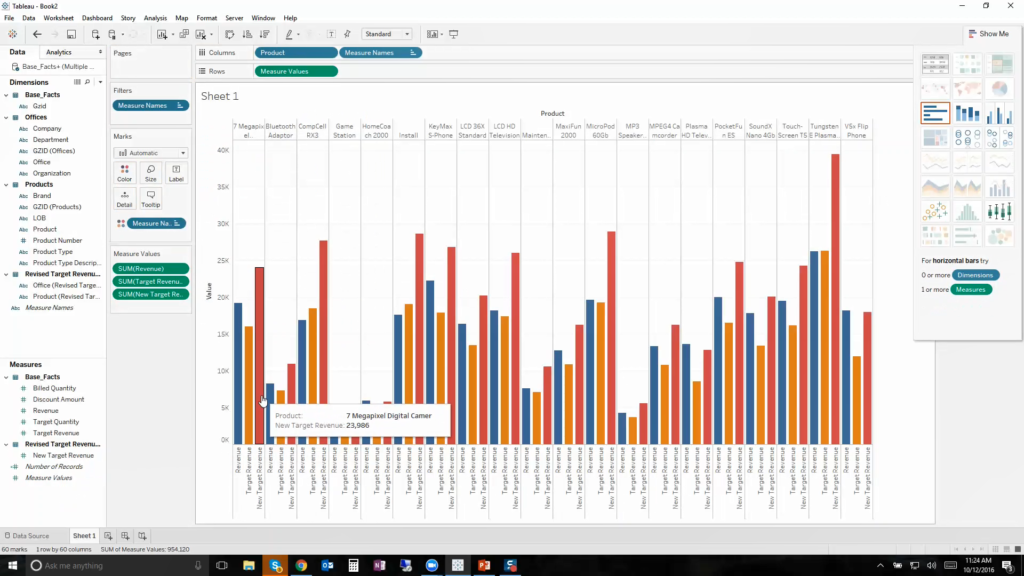
Task: Choose the stacked bars chart in Show Me
Action: point(967,113)
